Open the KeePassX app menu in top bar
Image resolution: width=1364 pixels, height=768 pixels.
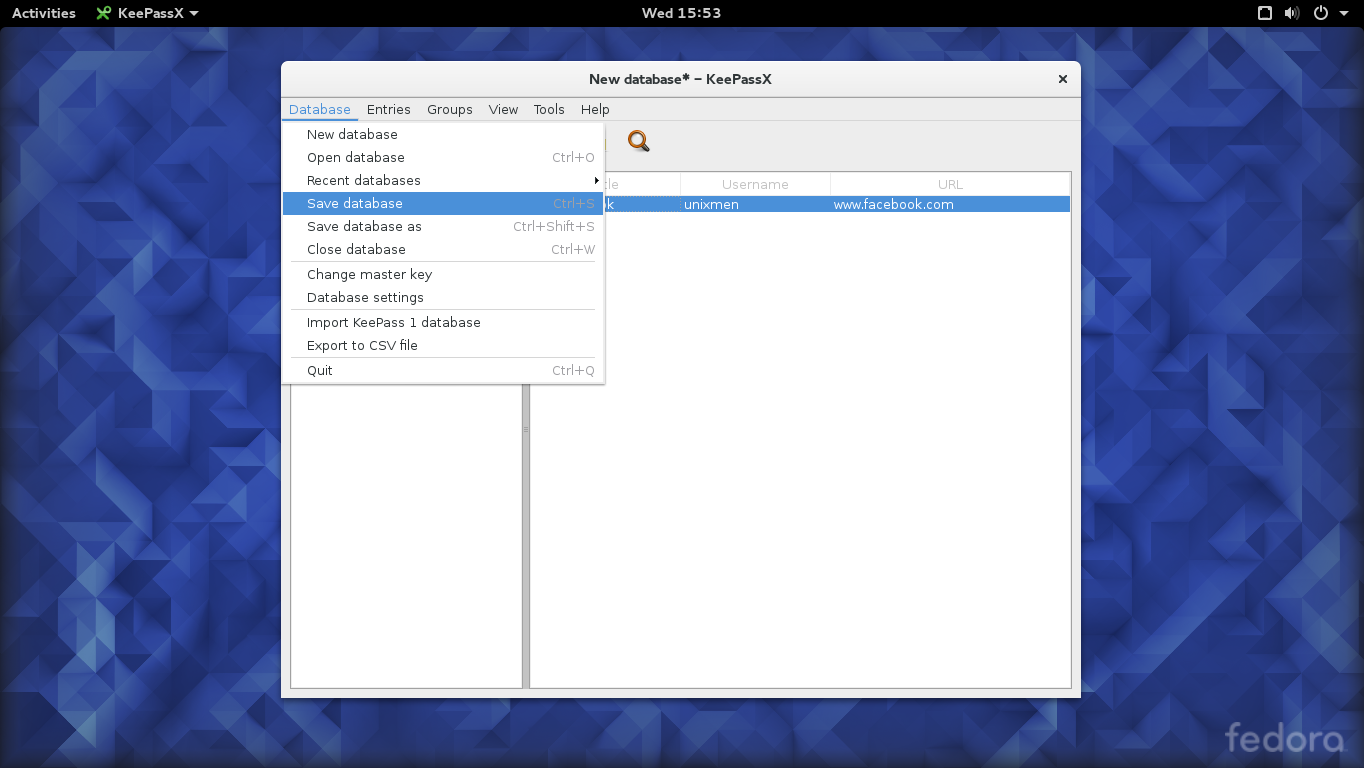[x=148, y=13]
